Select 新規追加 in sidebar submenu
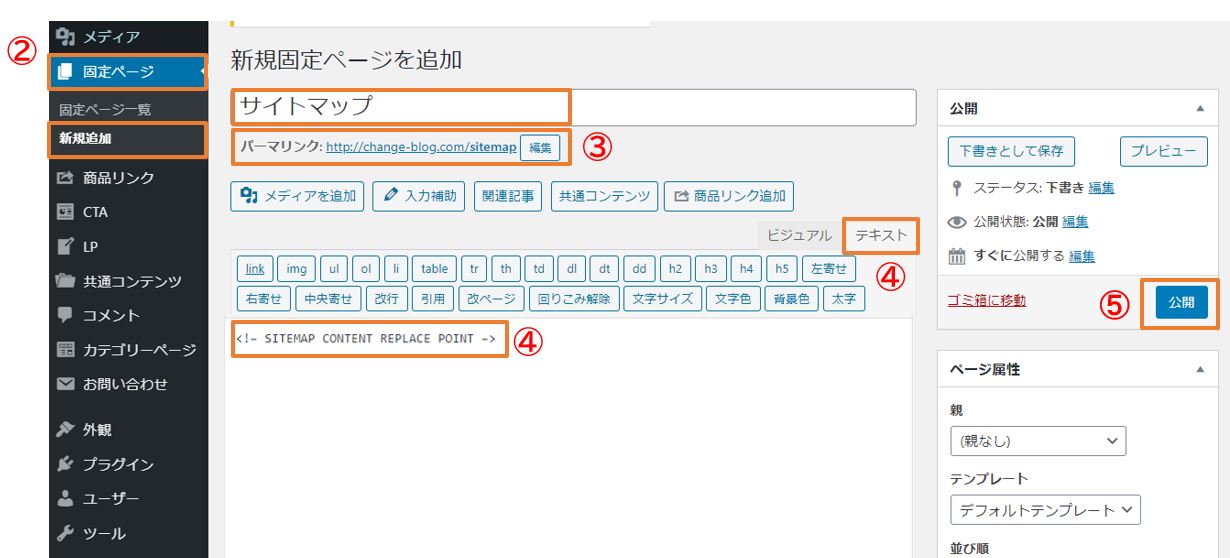 (86, 140)
